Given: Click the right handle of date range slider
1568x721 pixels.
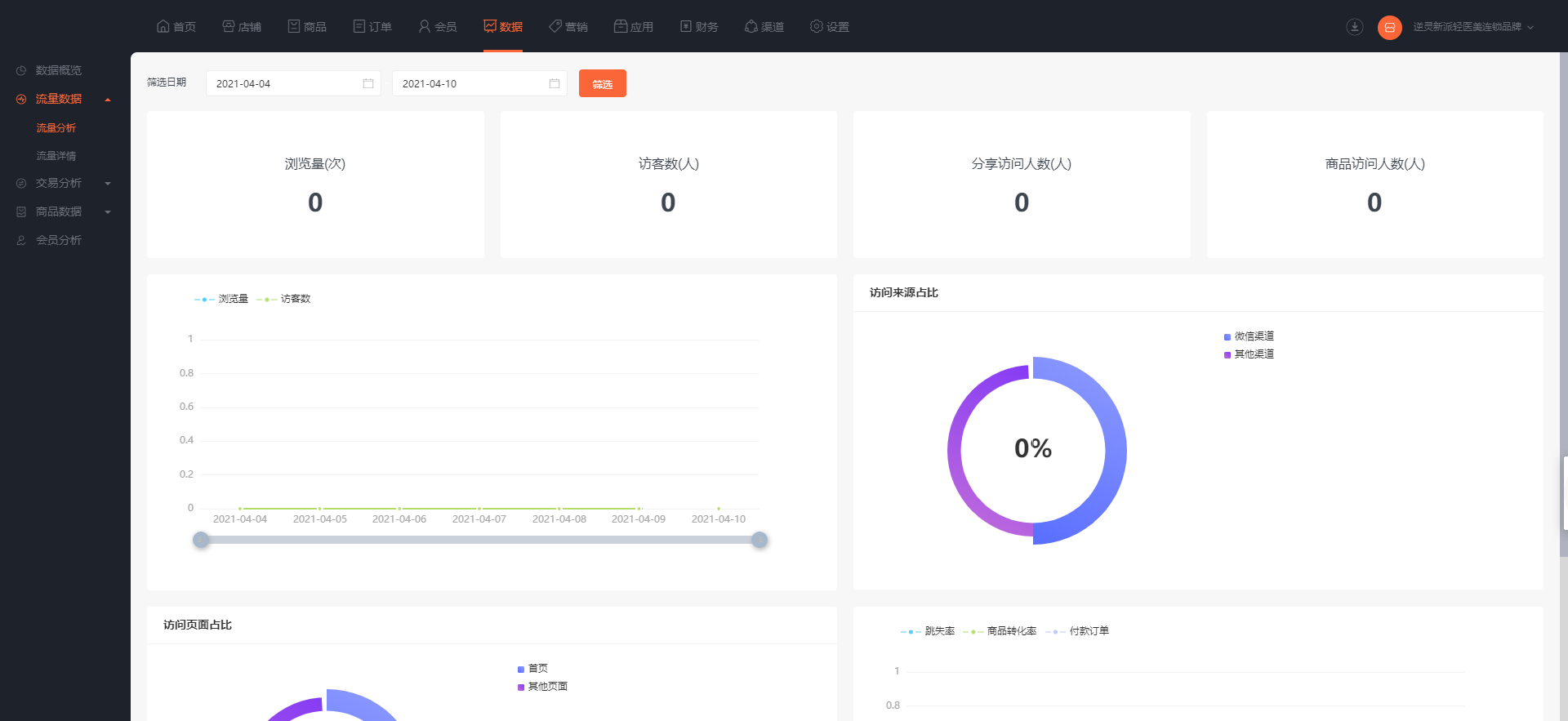Looking at the screenshot, I should coord(759,540).
